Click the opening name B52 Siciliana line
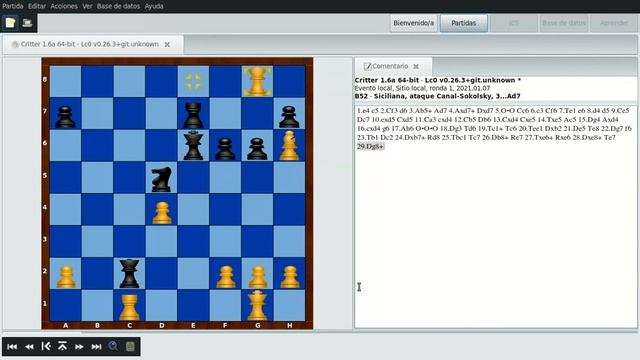Screen dimensions: 640x360 coord(437,96)
